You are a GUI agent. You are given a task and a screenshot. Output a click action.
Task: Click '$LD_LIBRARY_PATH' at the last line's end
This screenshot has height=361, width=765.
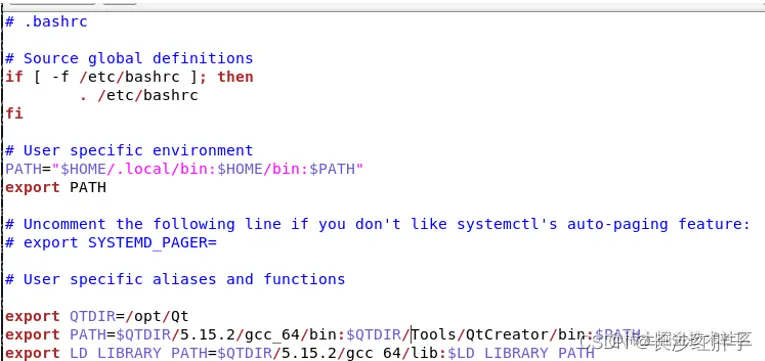[x=521, y=353]
